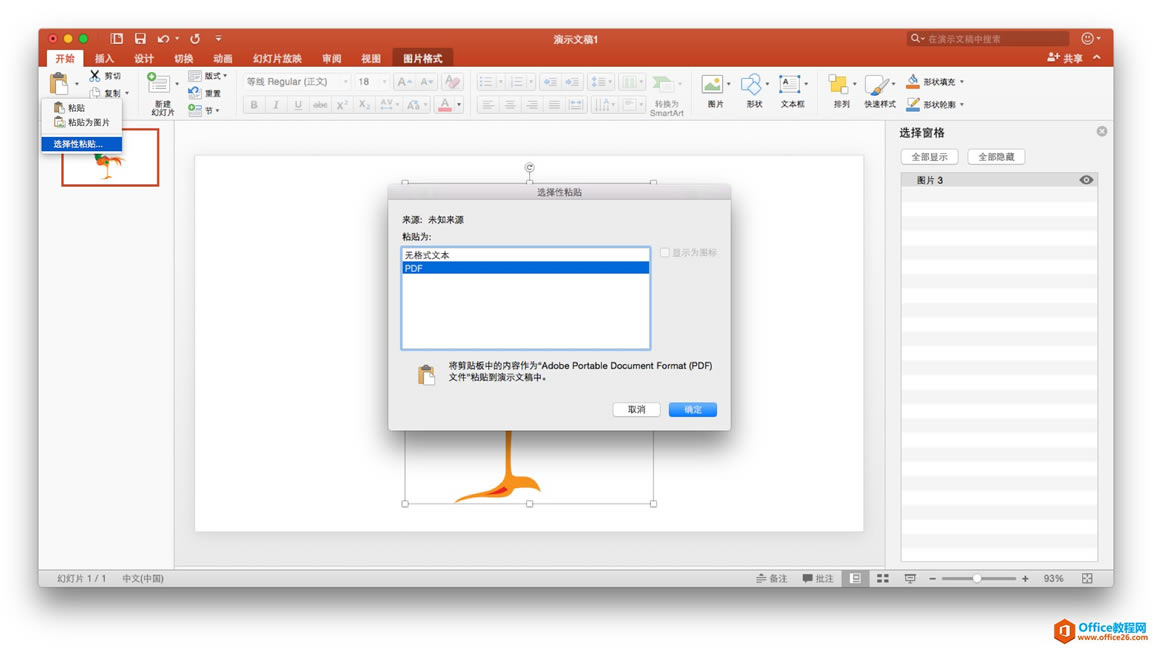Image resolution: width=1152 pixels, height=648 pixels.
Task: Confirm paste by clicking 确定
Action: pyautogui.click(x=691, y=409)
